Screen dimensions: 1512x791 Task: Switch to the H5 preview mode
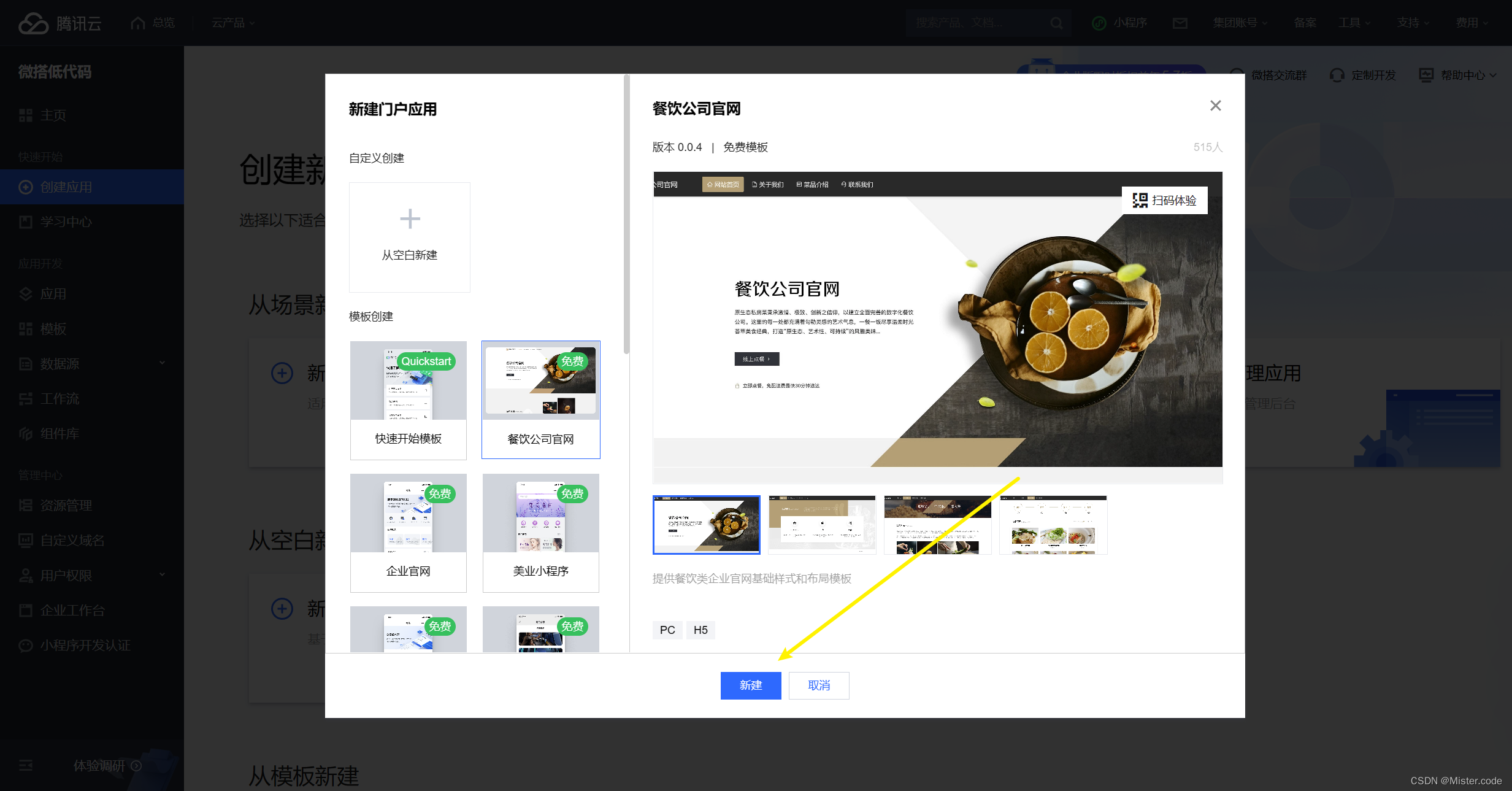click(x=701, y=630)
